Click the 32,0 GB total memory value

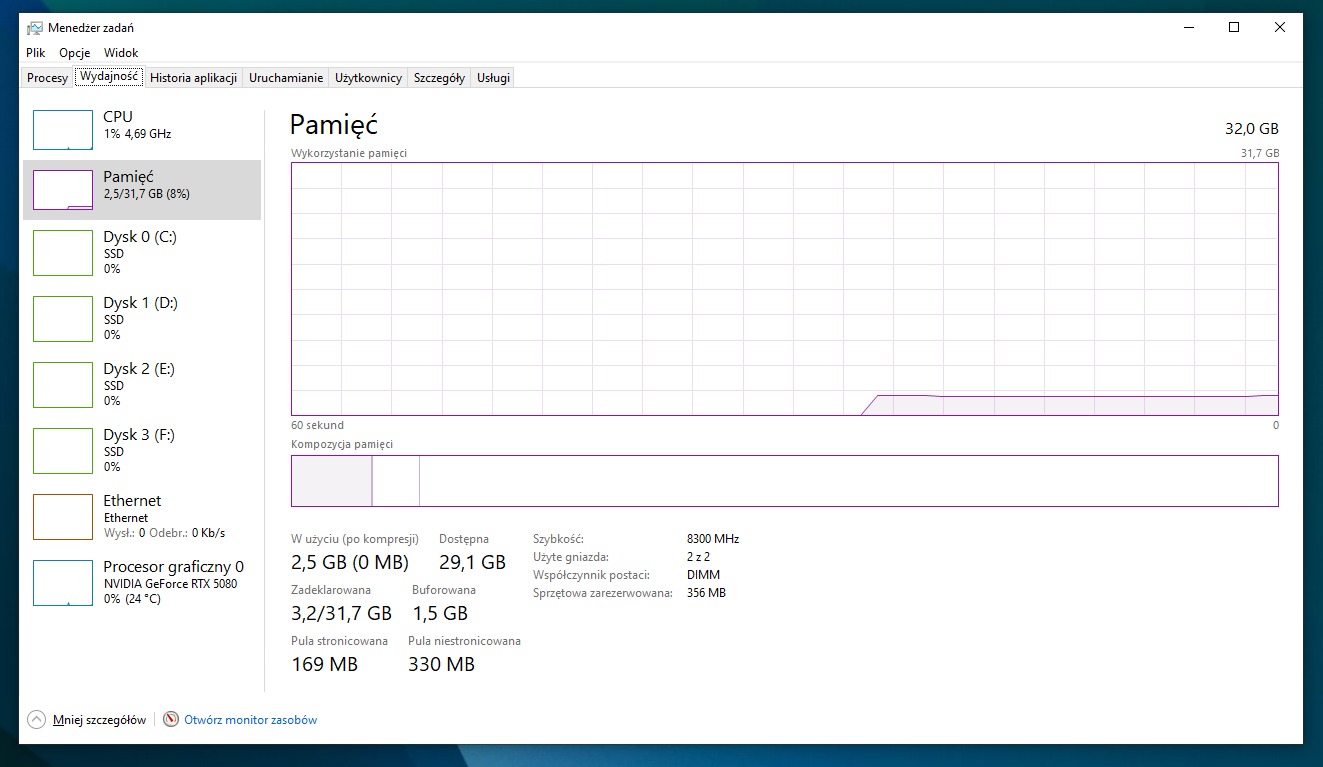[1252, 129]
